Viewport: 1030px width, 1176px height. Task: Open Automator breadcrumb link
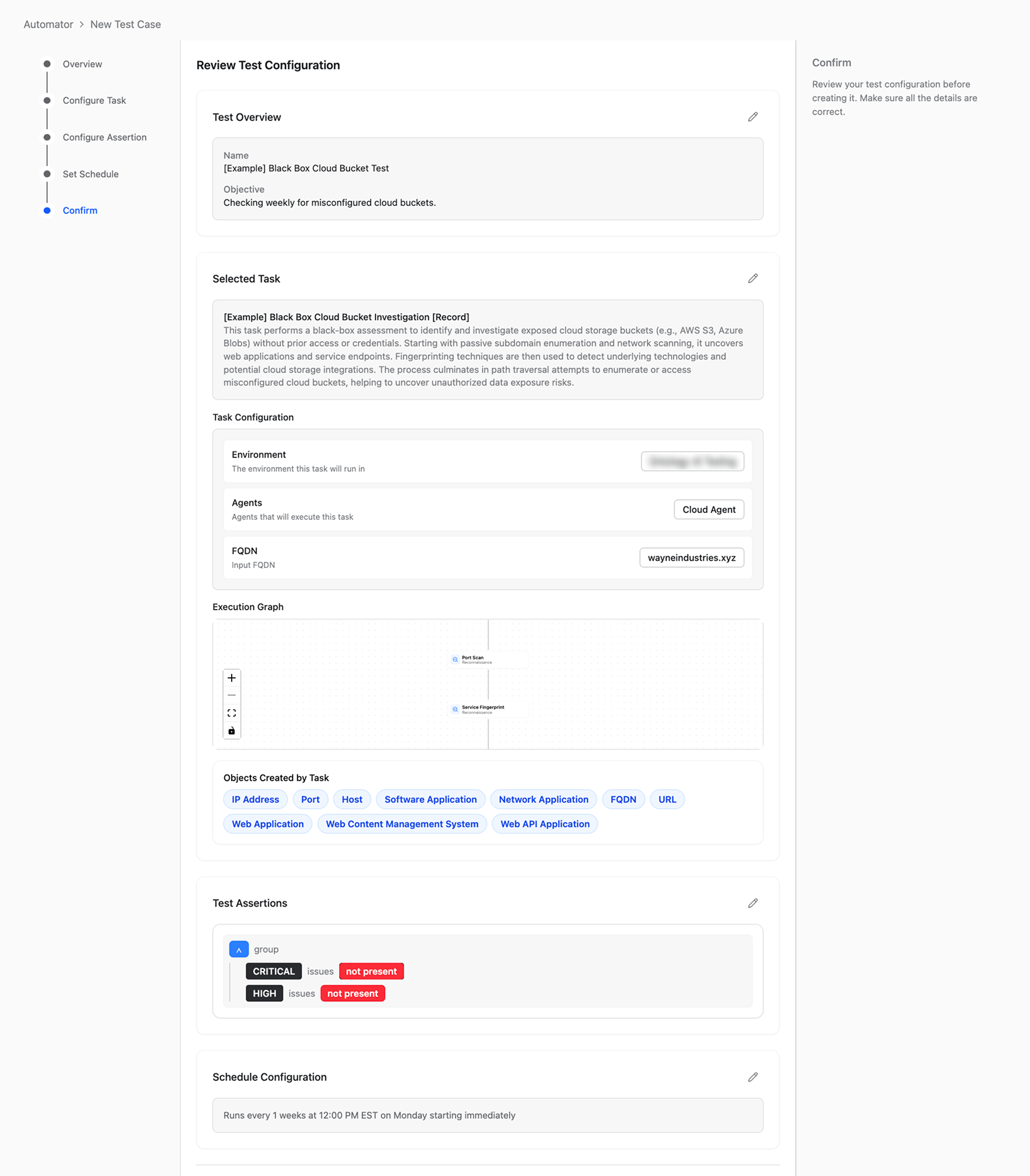point(48,24)
